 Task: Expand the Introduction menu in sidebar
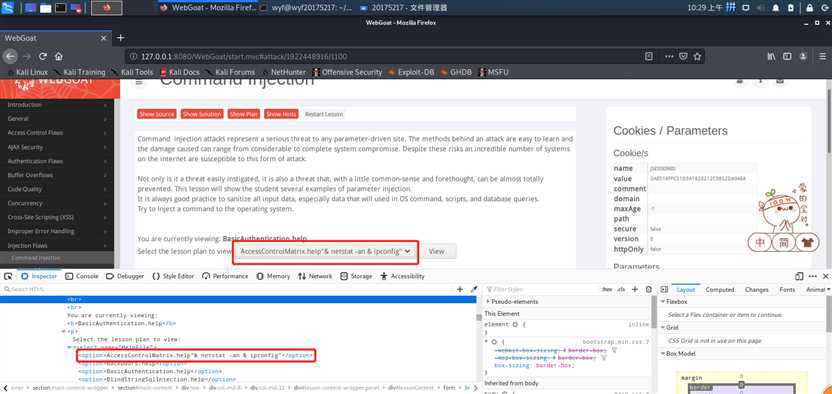57,105
